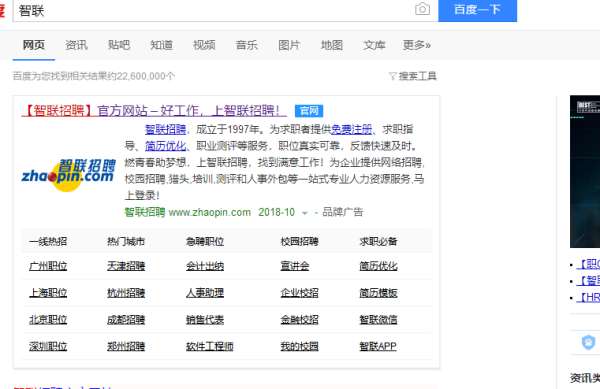Expand the dropdown arrow after 2018-10
600x389 pixels.
tap(305, 213)
